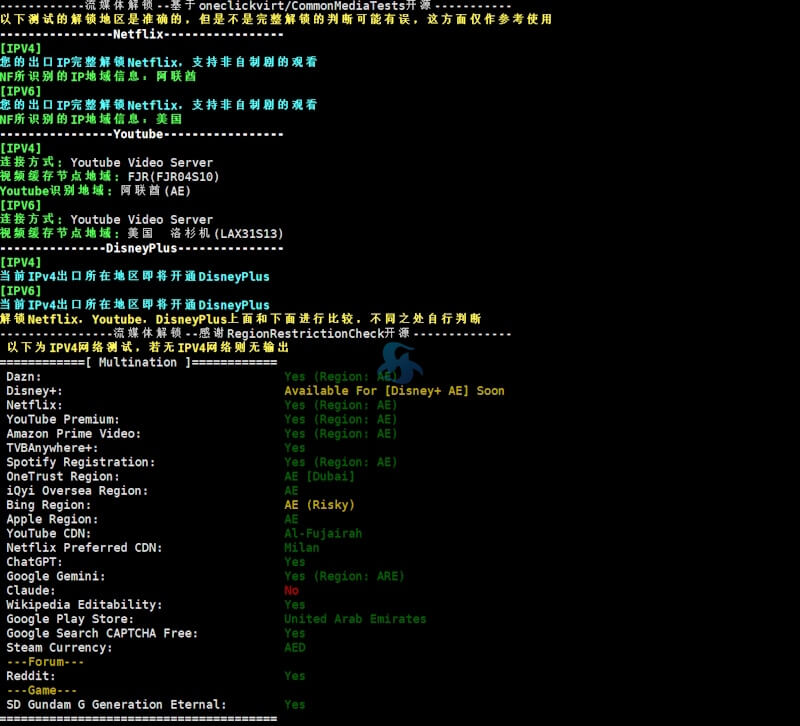Click 'Available For [Disney+ AE] Soon'
The width and height of the screenshot is (800, 726).
pyautogui.click(x=394, y=391)
